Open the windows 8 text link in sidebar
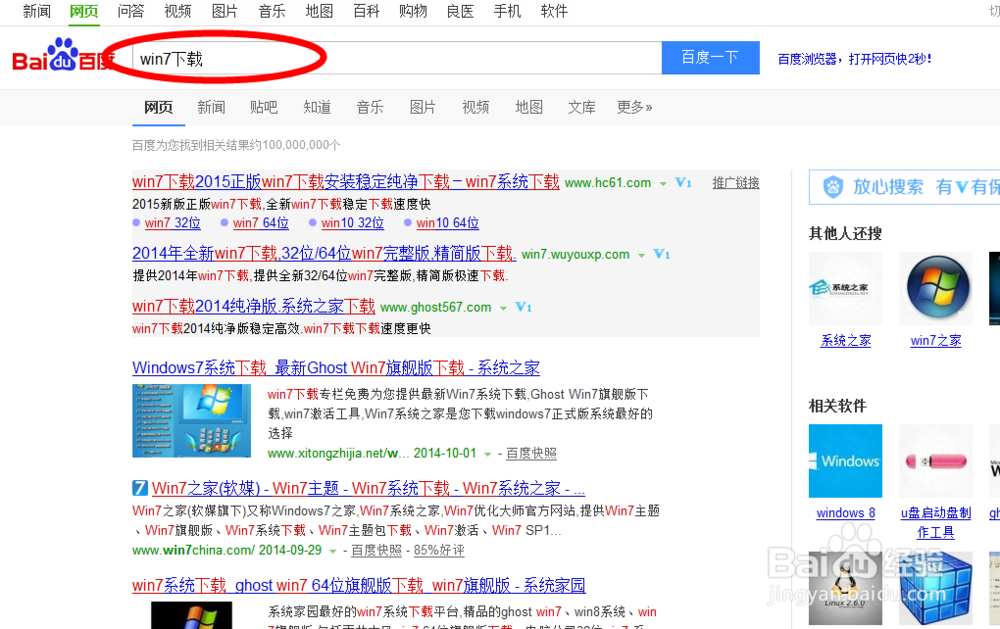 pyautogui.click(x=846, y=513)
